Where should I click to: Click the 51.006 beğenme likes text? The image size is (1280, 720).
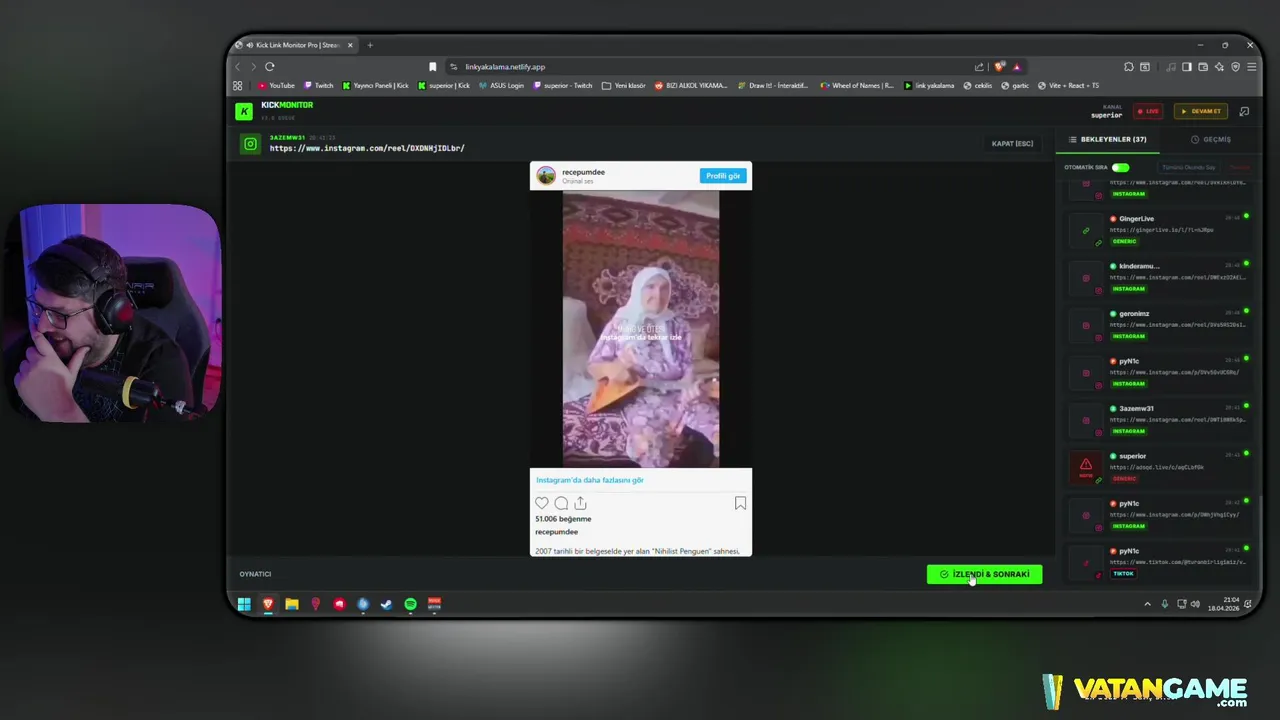563,519
